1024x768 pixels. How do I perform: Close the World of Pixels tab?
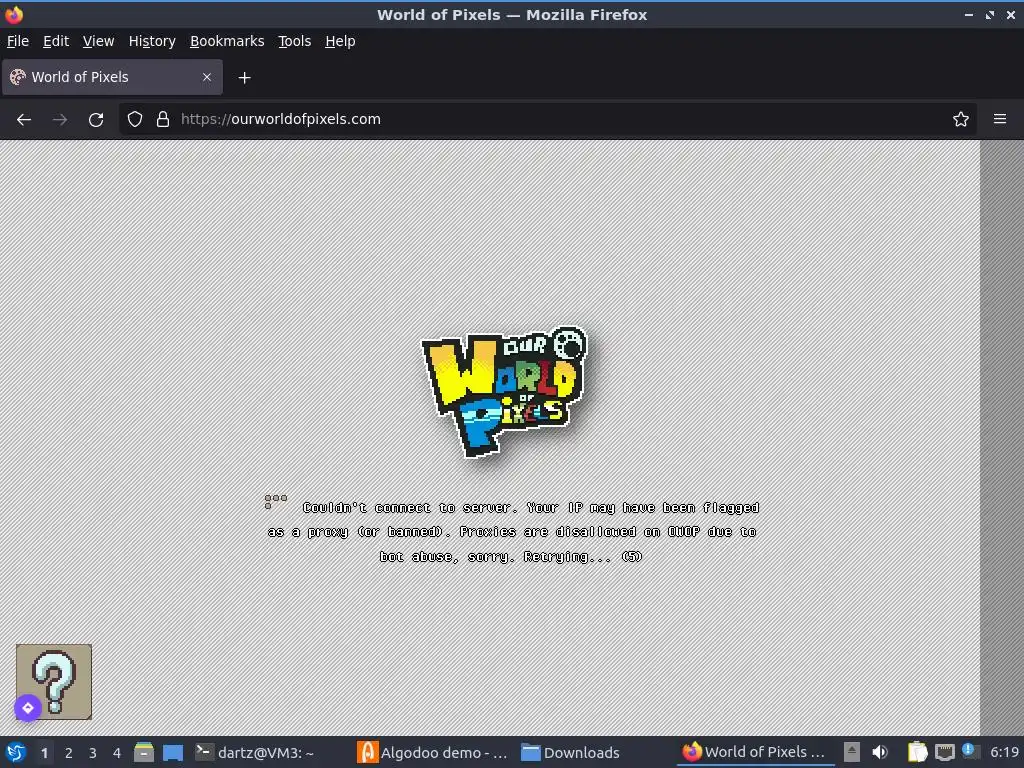click(206, 77)
